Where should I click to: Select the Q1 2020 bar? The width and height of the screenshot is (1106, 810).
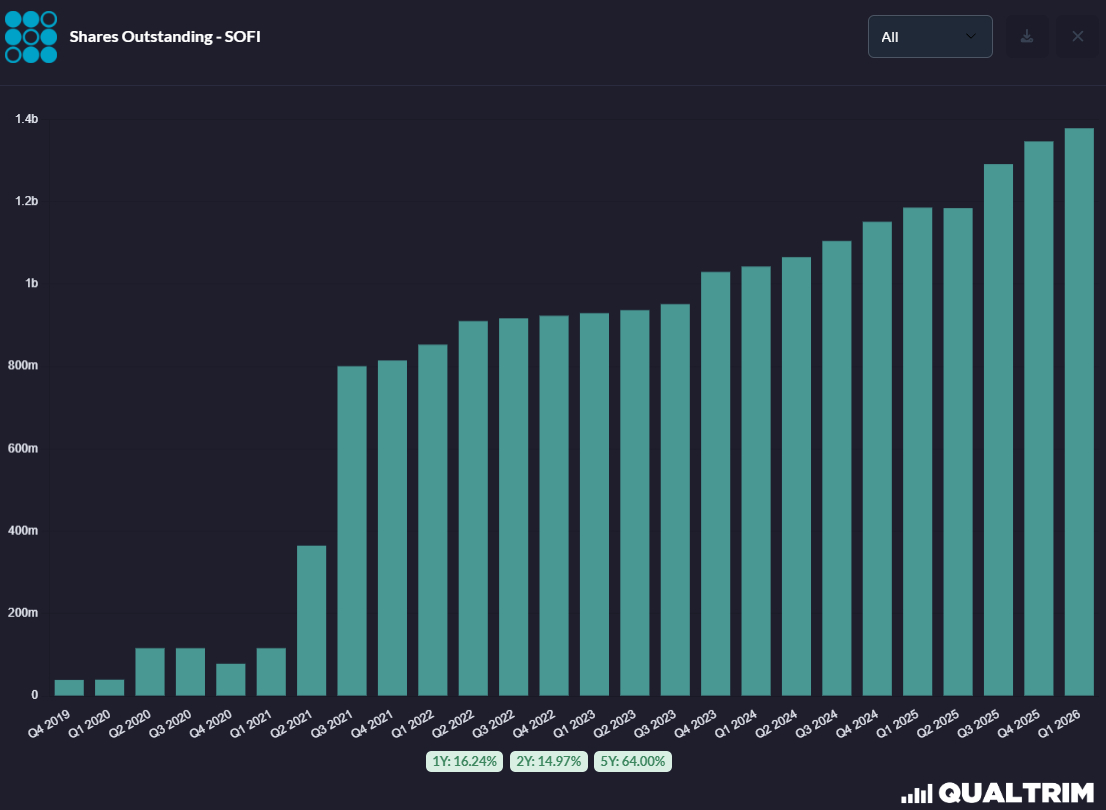pyautogui.click(x=109, y=688)
